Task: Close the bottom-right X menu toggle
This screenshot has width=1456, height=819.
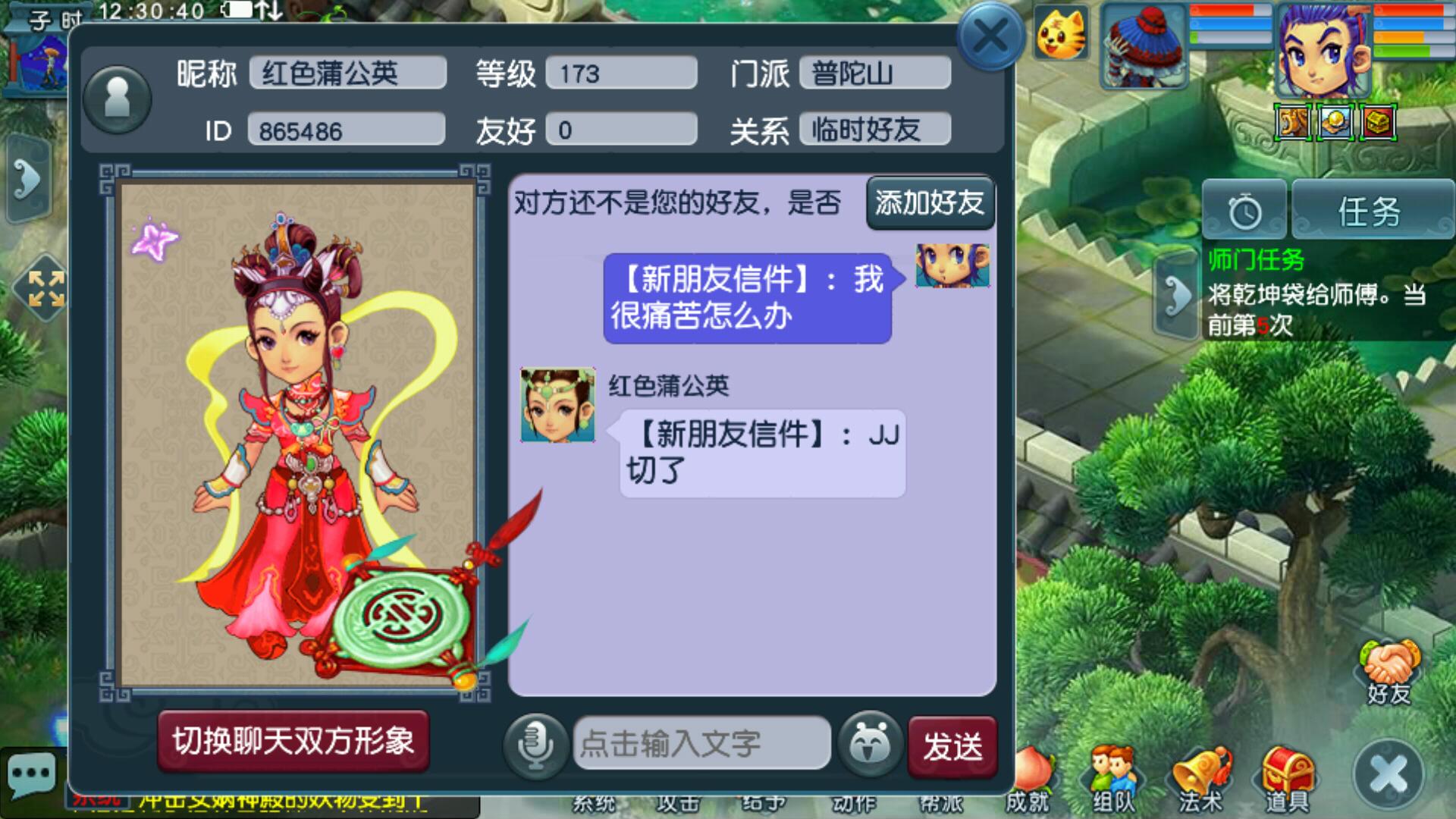Action: (x=1389, y=774)
